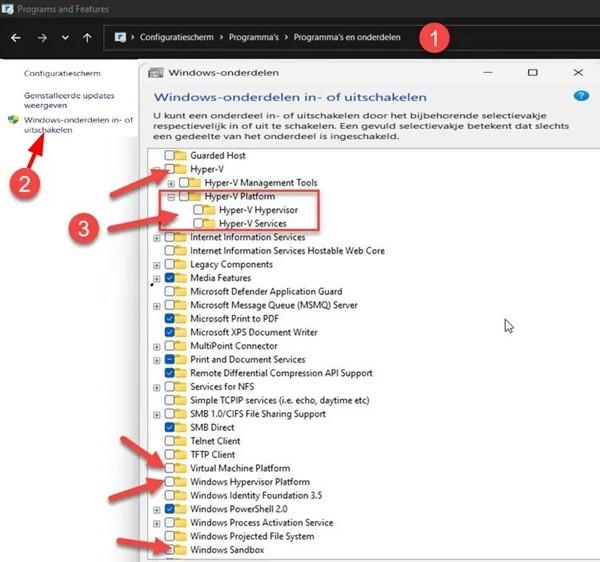Expand Windows Process Activation Service node
This screenshot has width=600, height=562.
pyautogui.click(x=157, y=524)
